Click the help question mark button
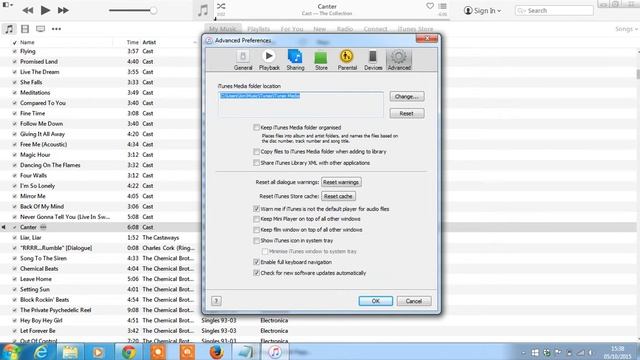This screenshot has height=360, width=640. (x=216, y=301)
